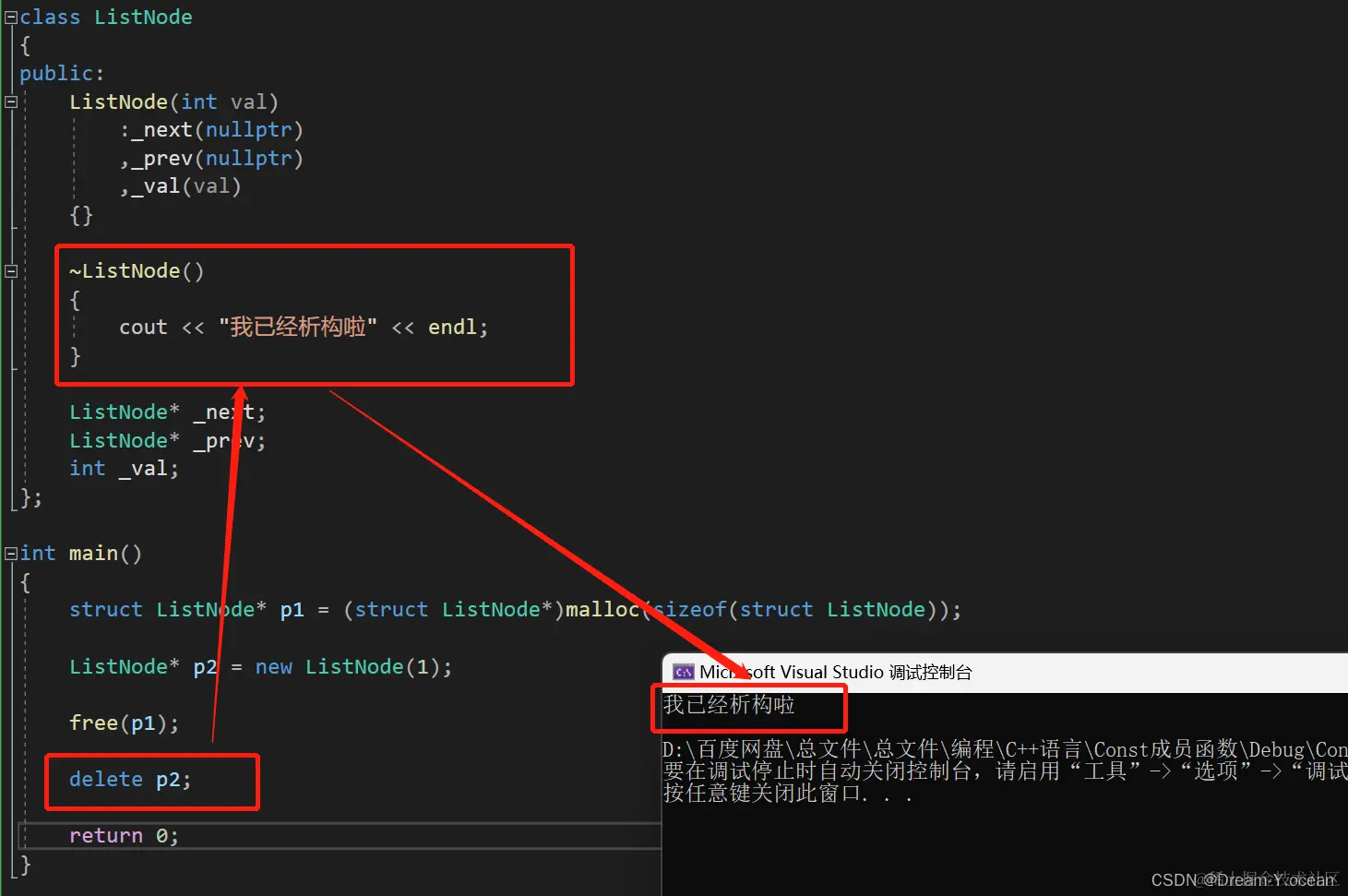Collapse the ~ListNode() destructor block
This screenshot has height=896, width=1348.
pyautogui.click(x=11, y=270)
